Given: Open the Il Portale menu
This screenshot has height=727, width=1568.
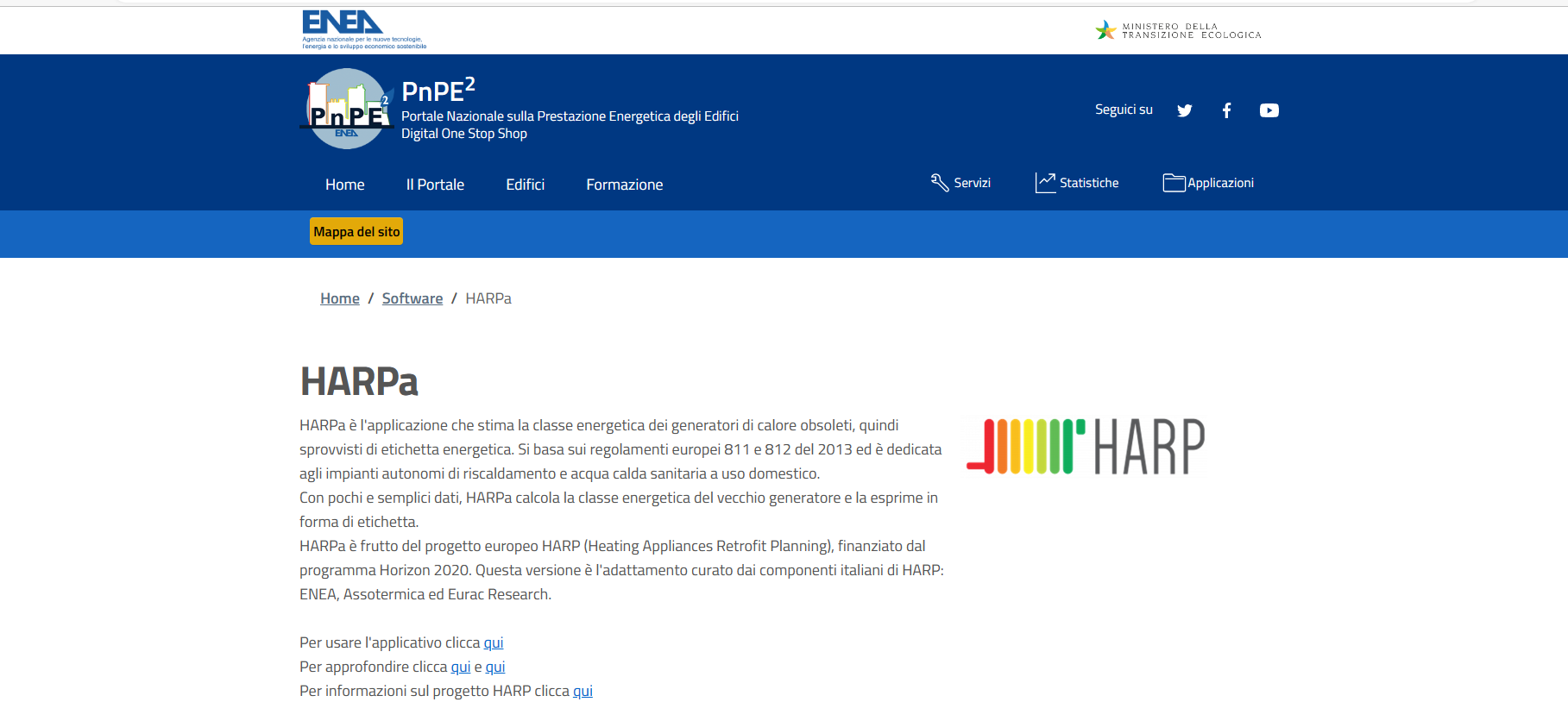Looking at the screenshot, I should (x=435, y=185).
